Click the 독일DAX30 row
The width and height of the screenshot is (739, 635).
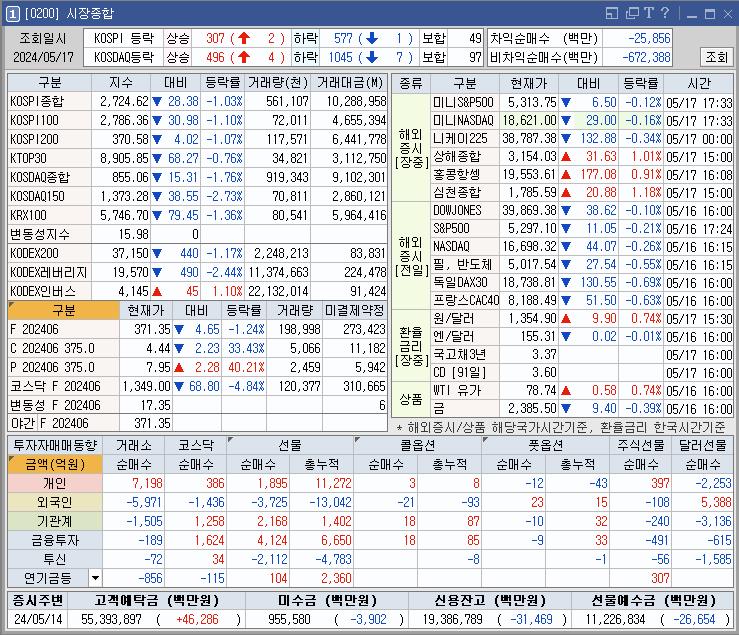pos(582,282)
